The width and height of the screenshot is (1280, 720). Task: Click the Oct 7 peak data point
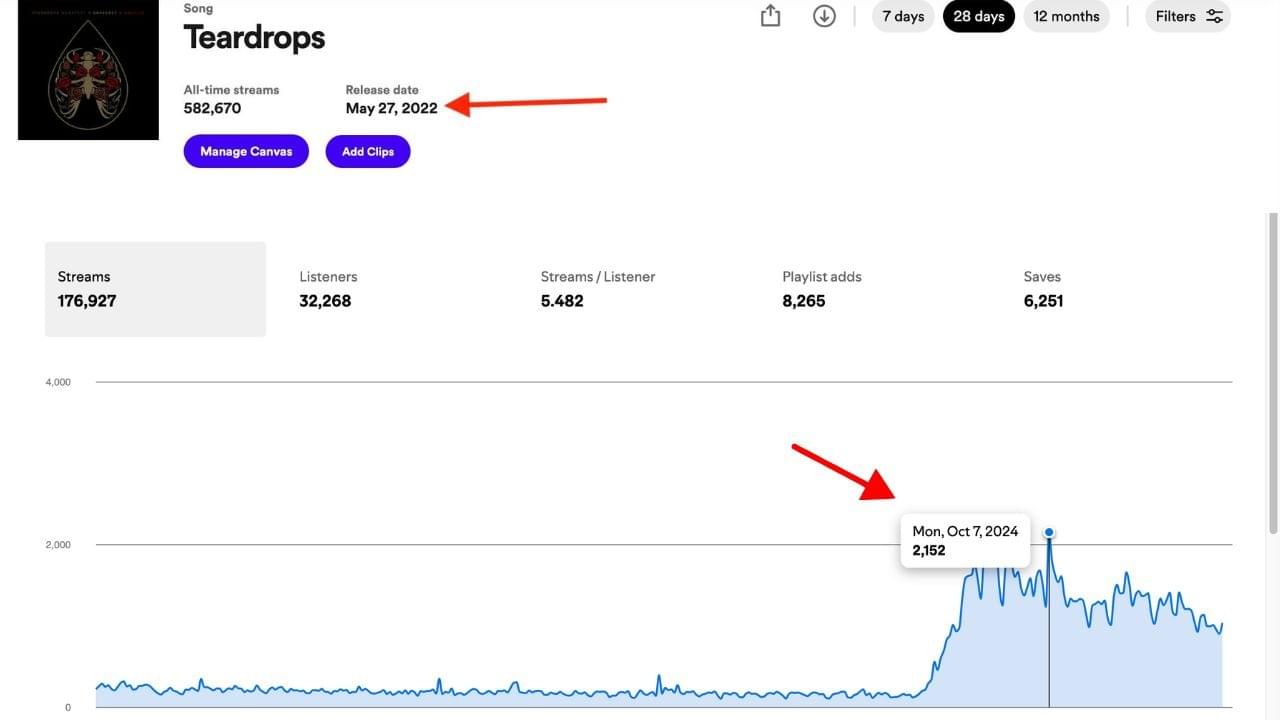click(x=1049, y=533)
